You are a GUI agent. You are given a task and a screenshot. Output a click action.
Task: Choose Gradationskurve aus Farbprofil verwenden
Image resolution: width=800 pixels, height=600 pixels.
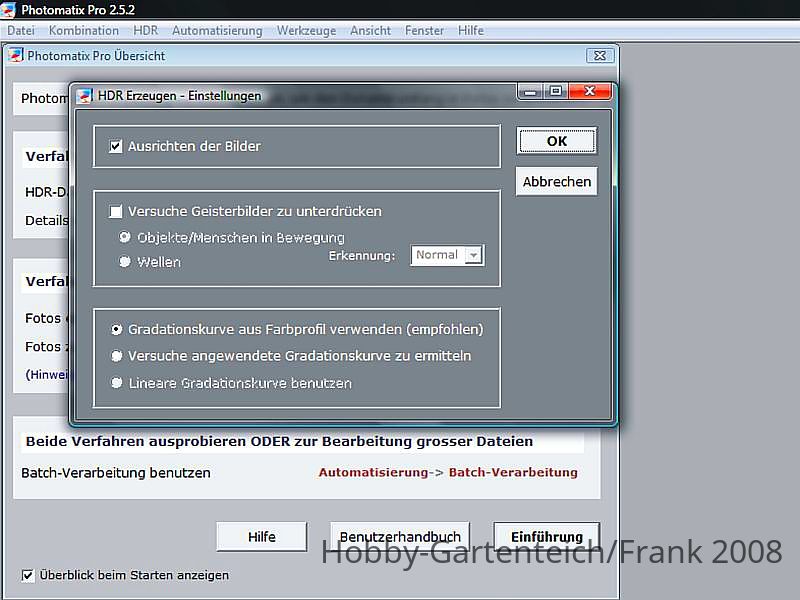click(116, 330)
